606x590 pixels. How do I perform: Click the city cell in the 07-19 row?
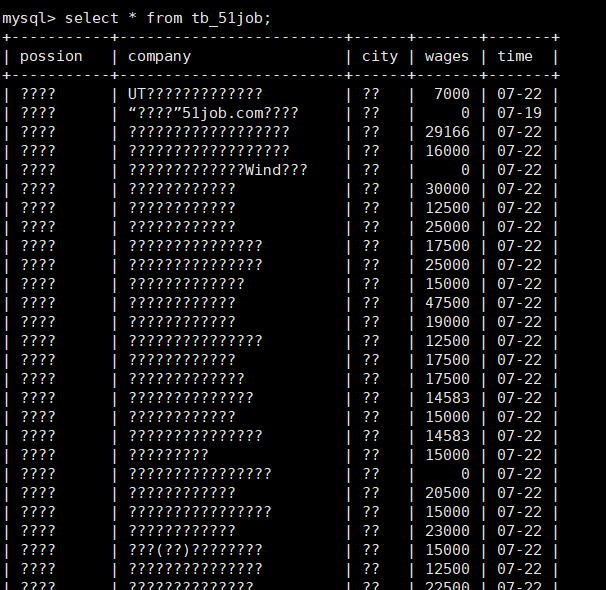point(371,113)
